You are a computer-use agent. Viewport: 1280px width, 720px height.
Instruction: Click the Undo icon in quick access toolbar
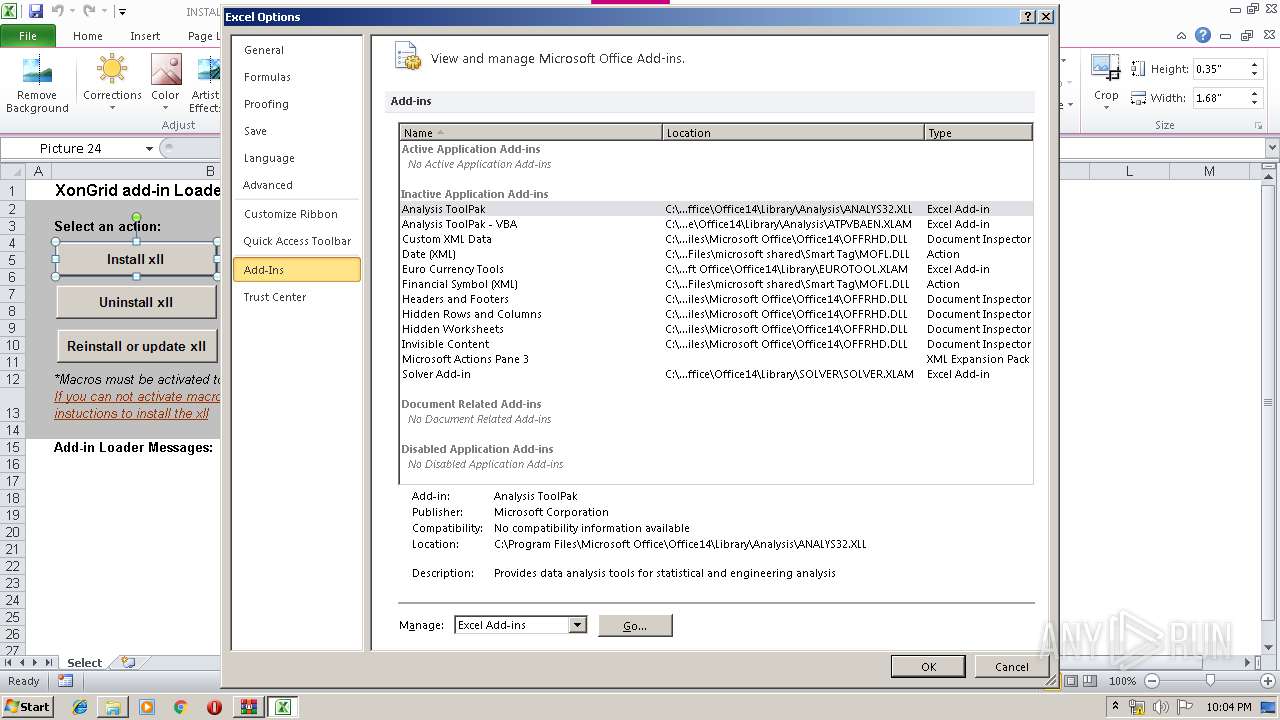[58, 11]
